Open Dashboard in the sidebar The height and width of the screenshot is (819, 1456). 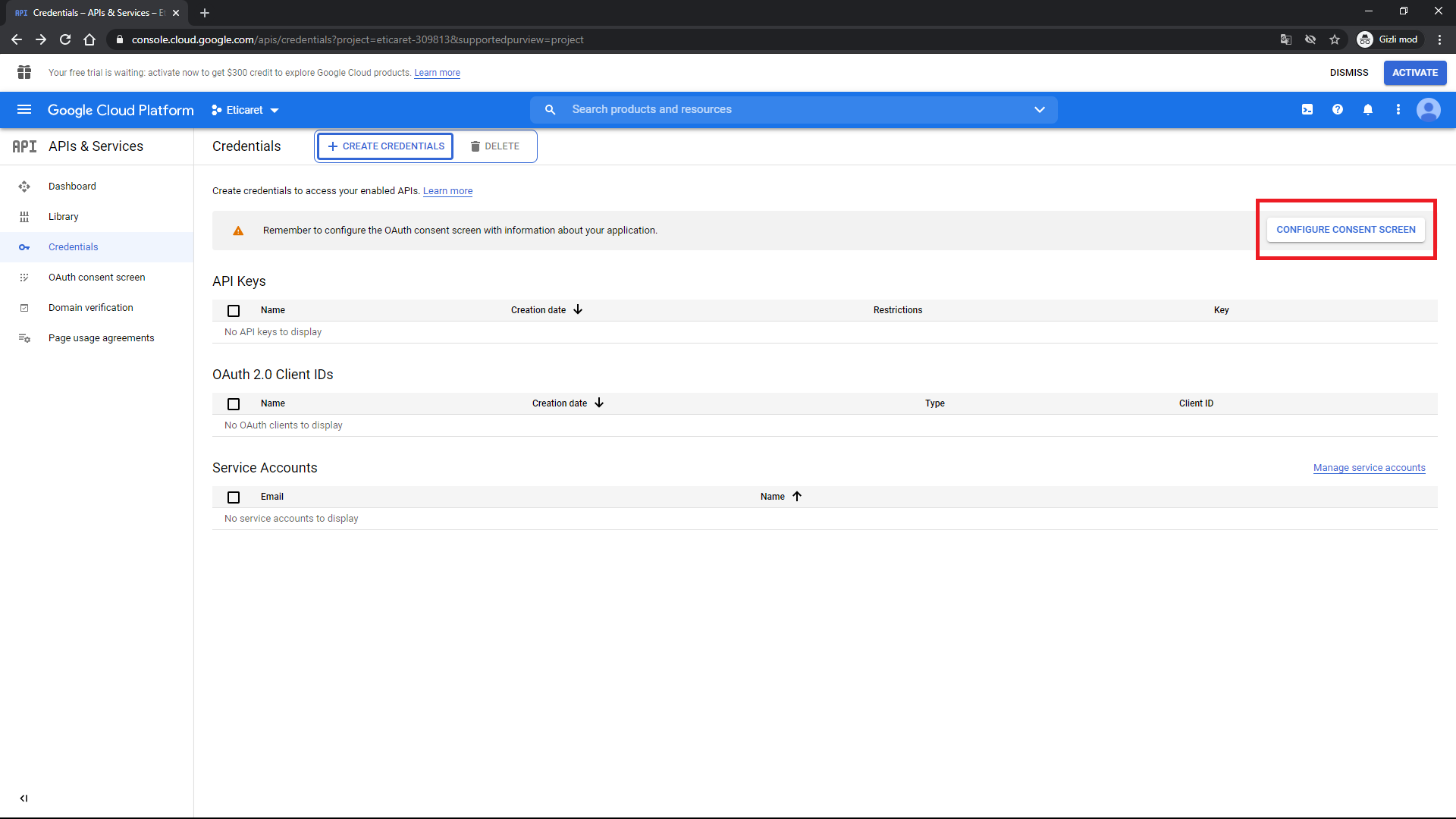coord(97,187)
